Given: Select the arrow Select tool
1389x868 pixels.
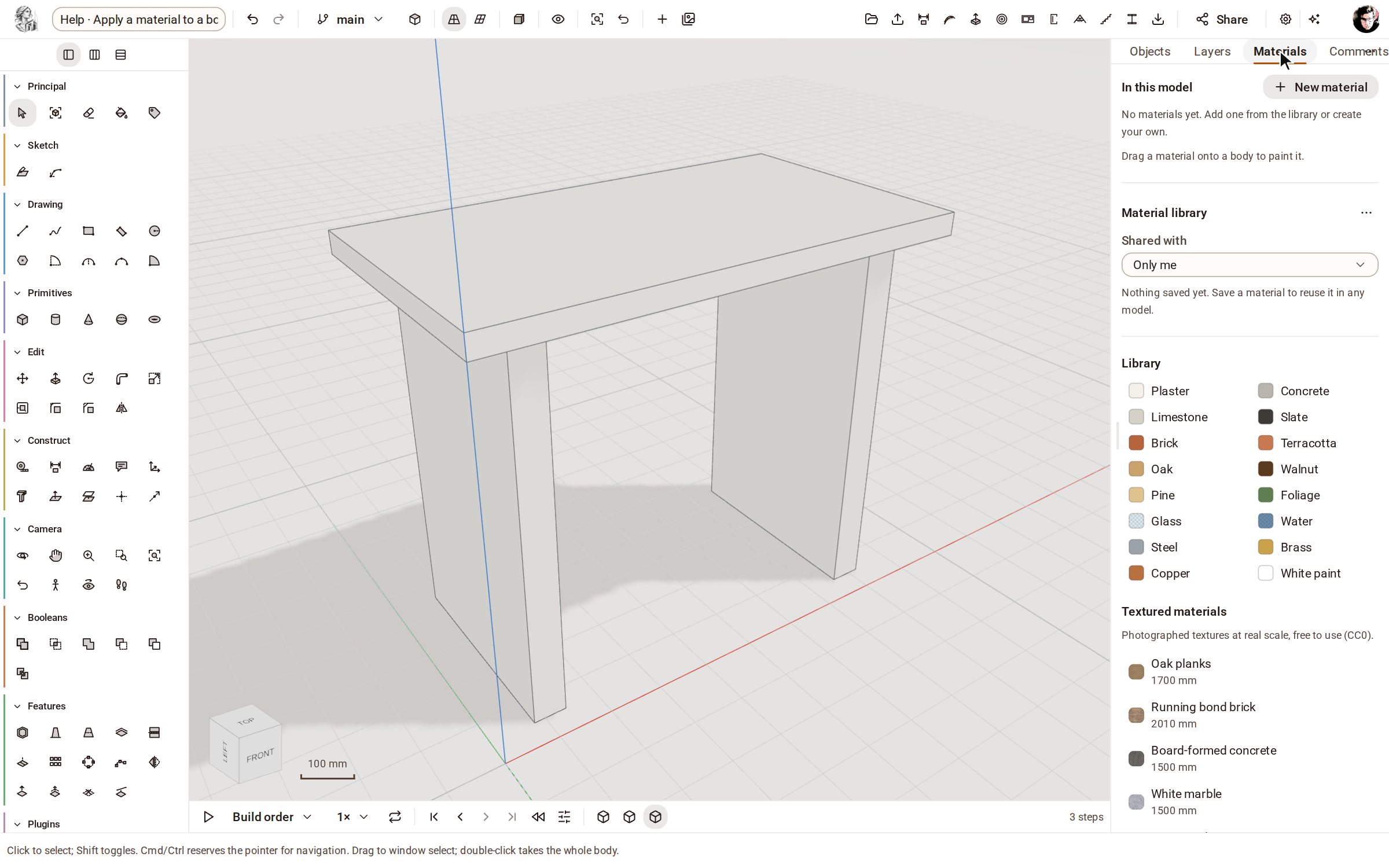Looking at the screenshot, I should [x=23, y=113].
